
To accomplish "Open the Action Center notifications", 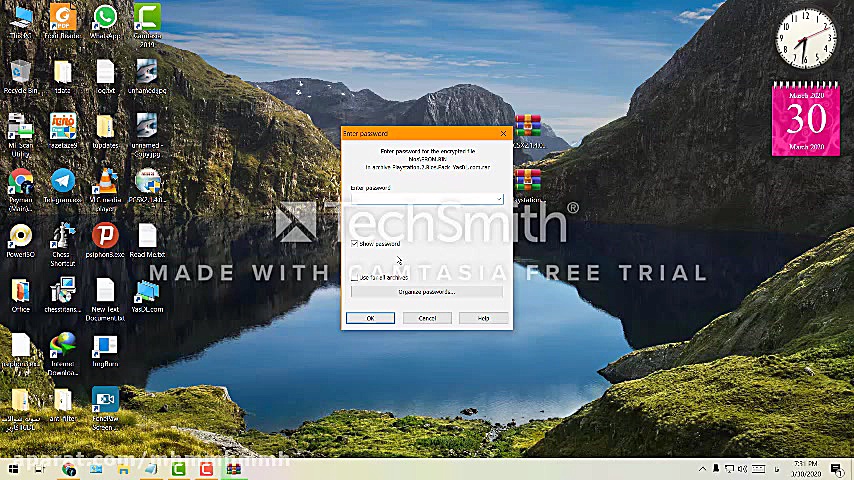I will 836,469.
